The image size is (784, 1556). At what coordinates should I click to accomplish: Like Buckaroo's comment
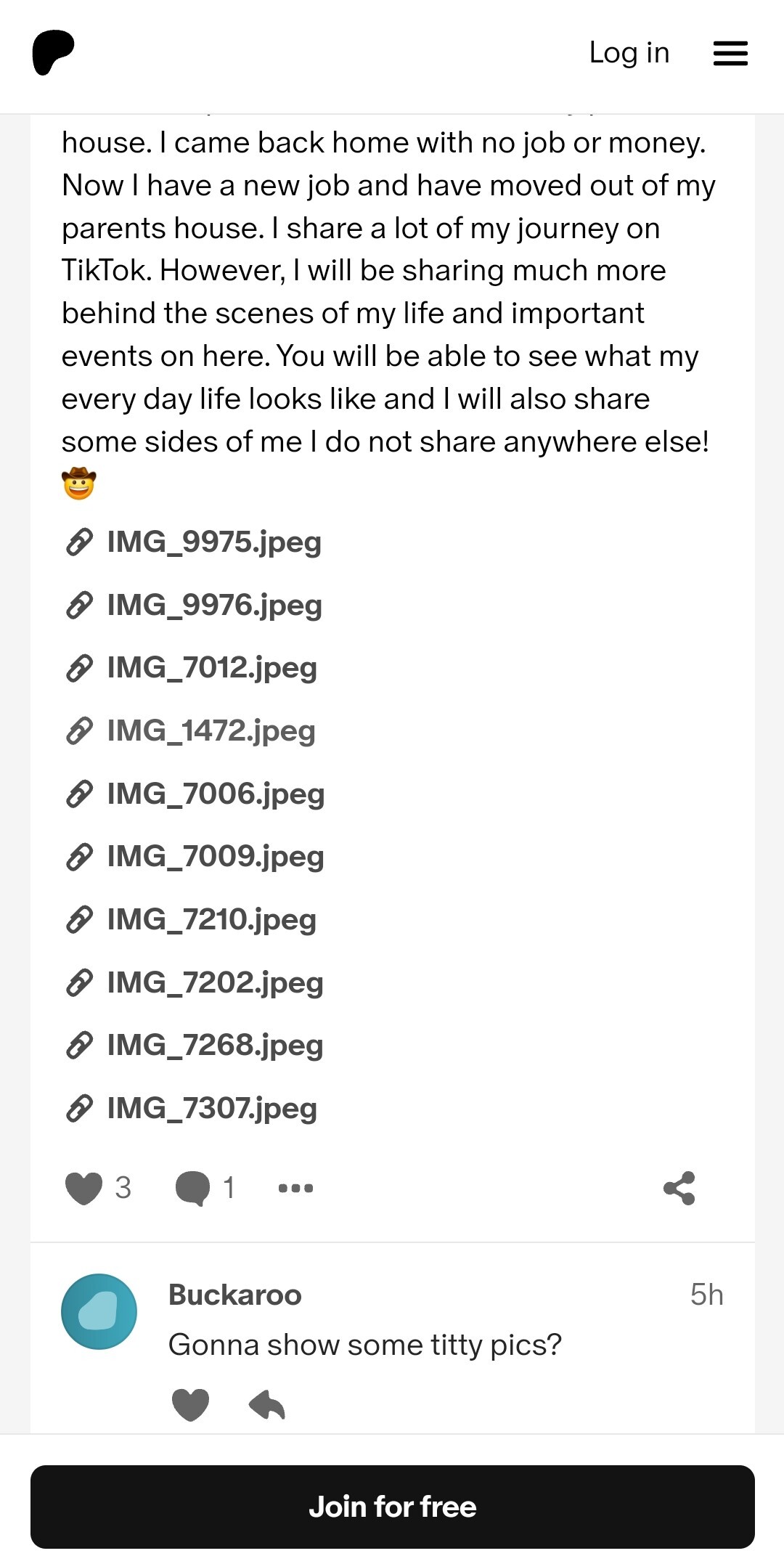click(x=190, y=1404)
